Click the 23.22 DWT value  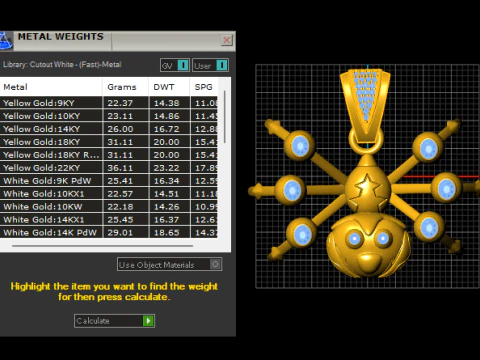[x=166, y=168]
